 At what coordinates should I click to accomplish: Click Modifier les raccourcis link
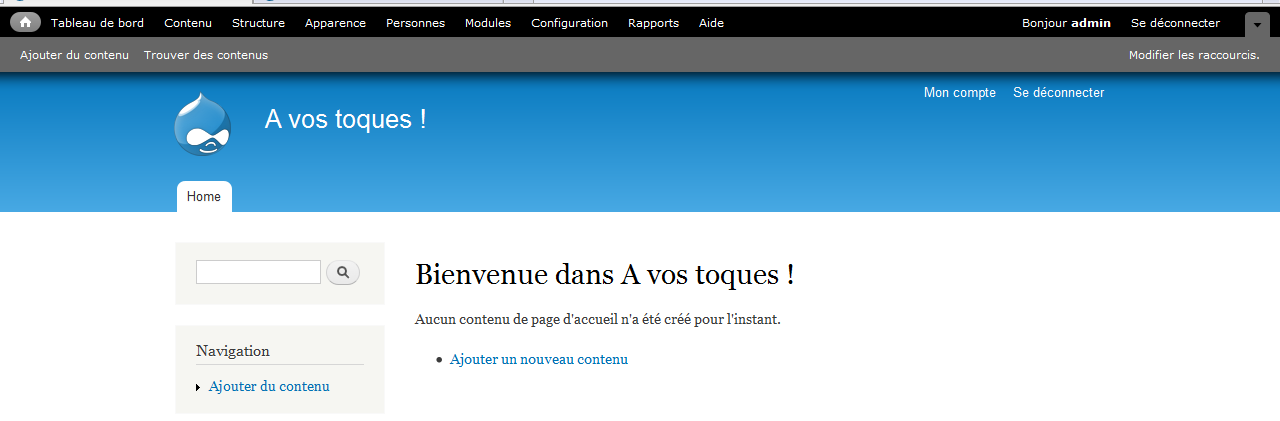click(x=1193, y=55)
